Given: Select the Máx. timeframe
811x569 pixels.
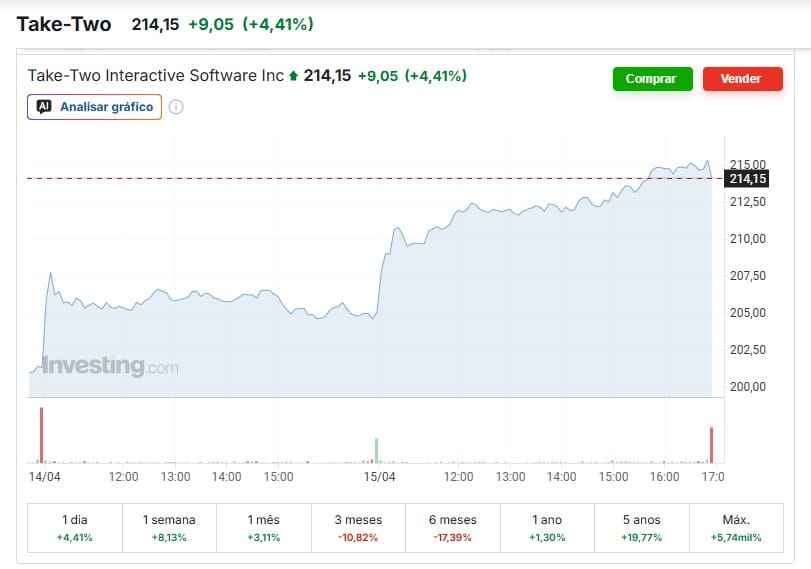Looking at the screenshot, I should coord(735,528).
